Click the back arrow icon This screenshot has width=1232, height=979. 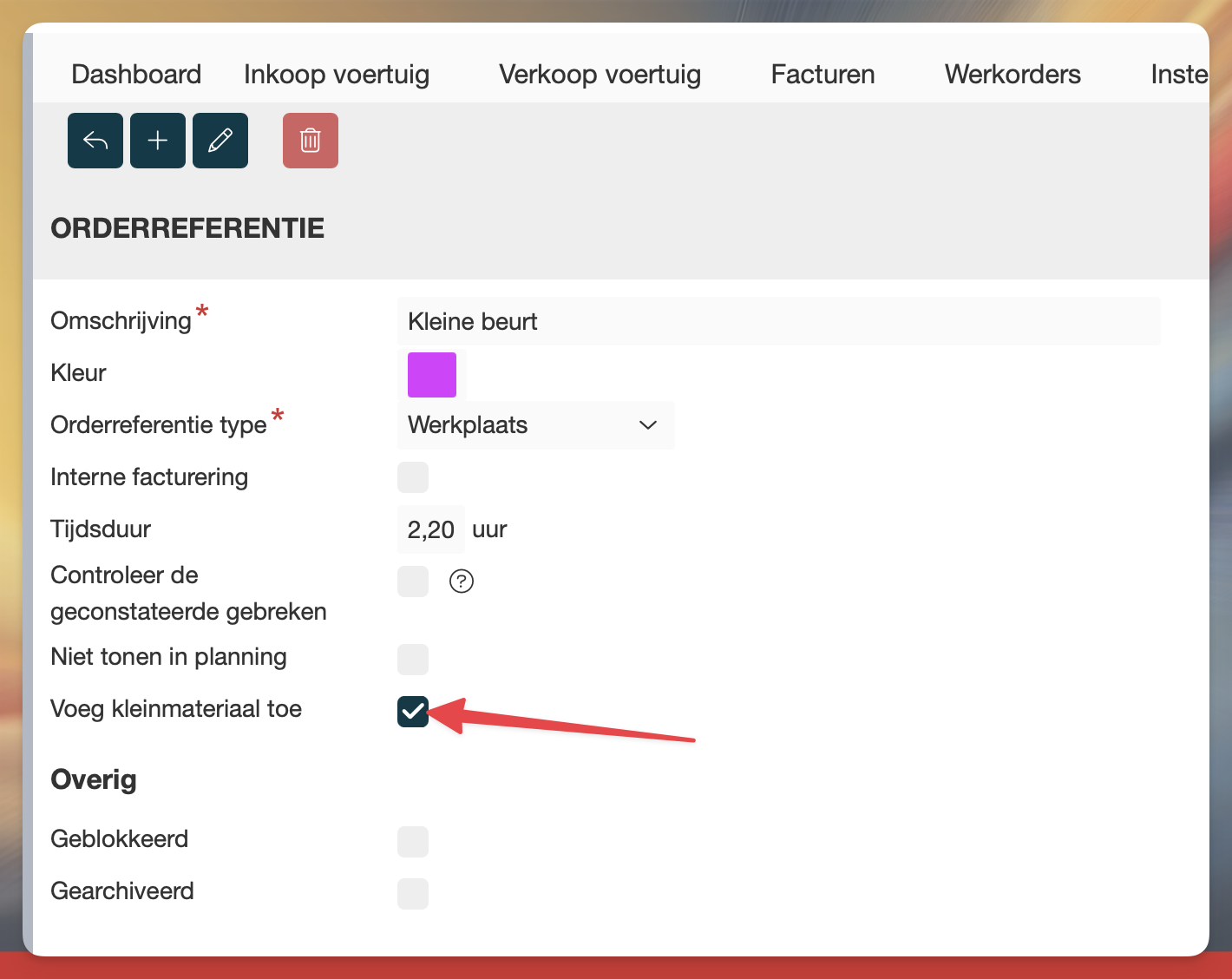[x=95, y=141]
